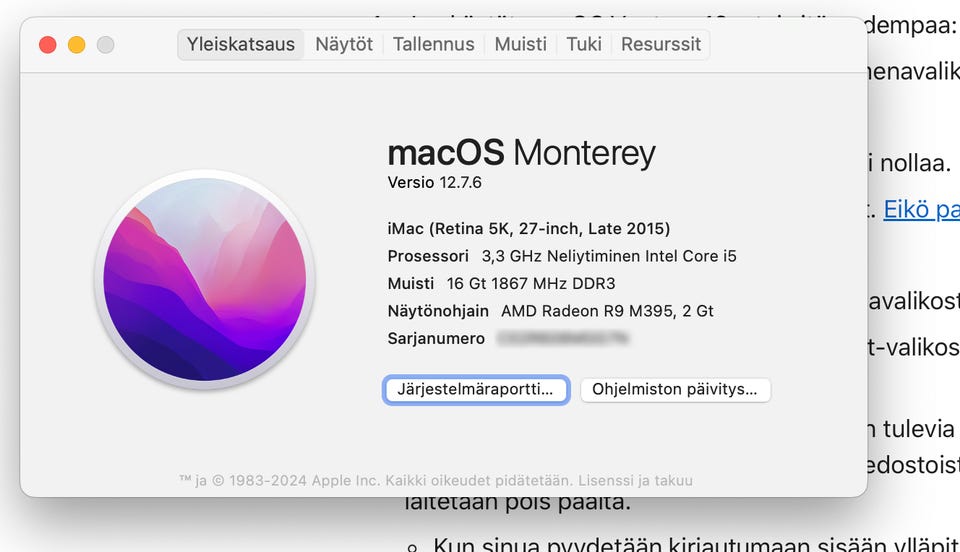960x552 pixels.
Task: Click the Versio 12.7.6 version text
Action: [435, 182]
